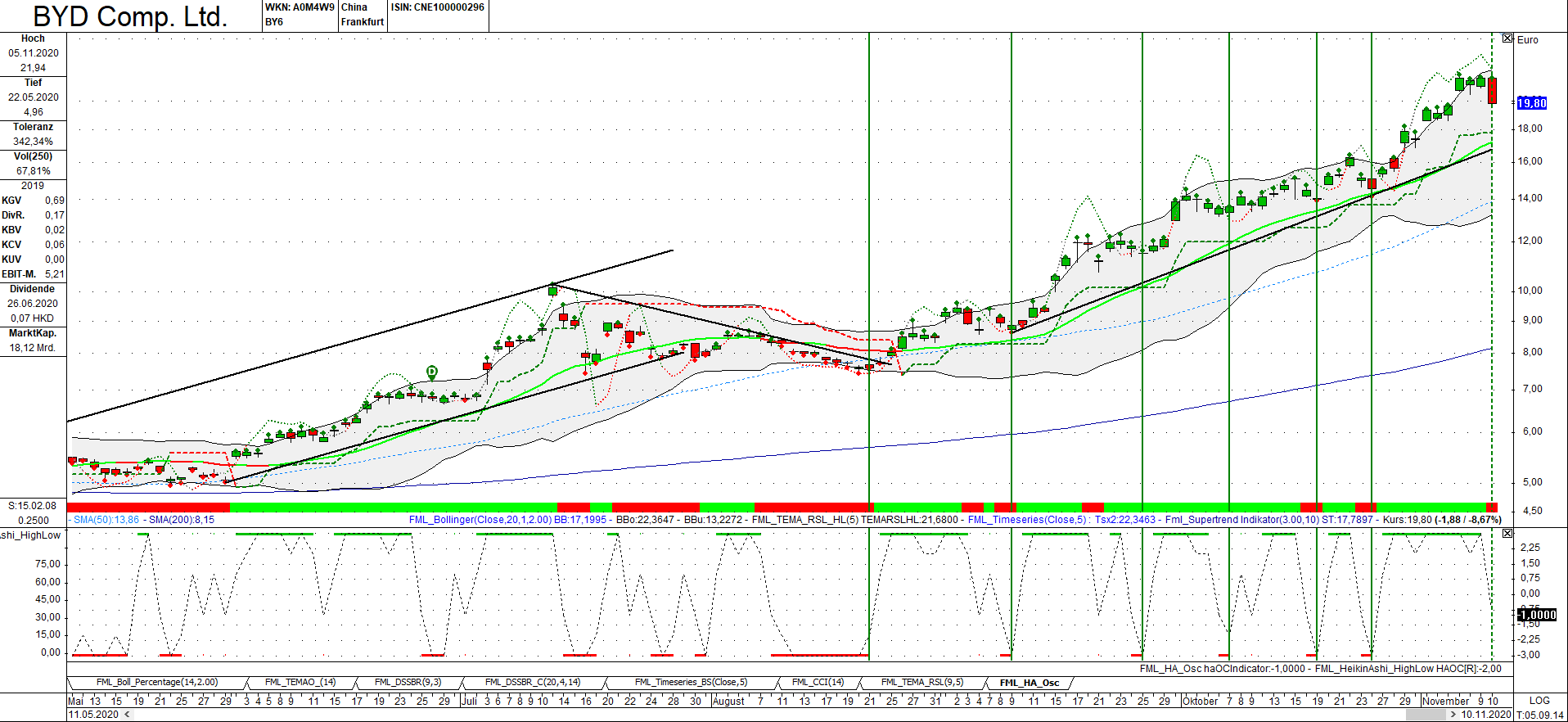Click the high value 21,94
This screenshot has width=1568, height=722.
(x=34, y=68)
